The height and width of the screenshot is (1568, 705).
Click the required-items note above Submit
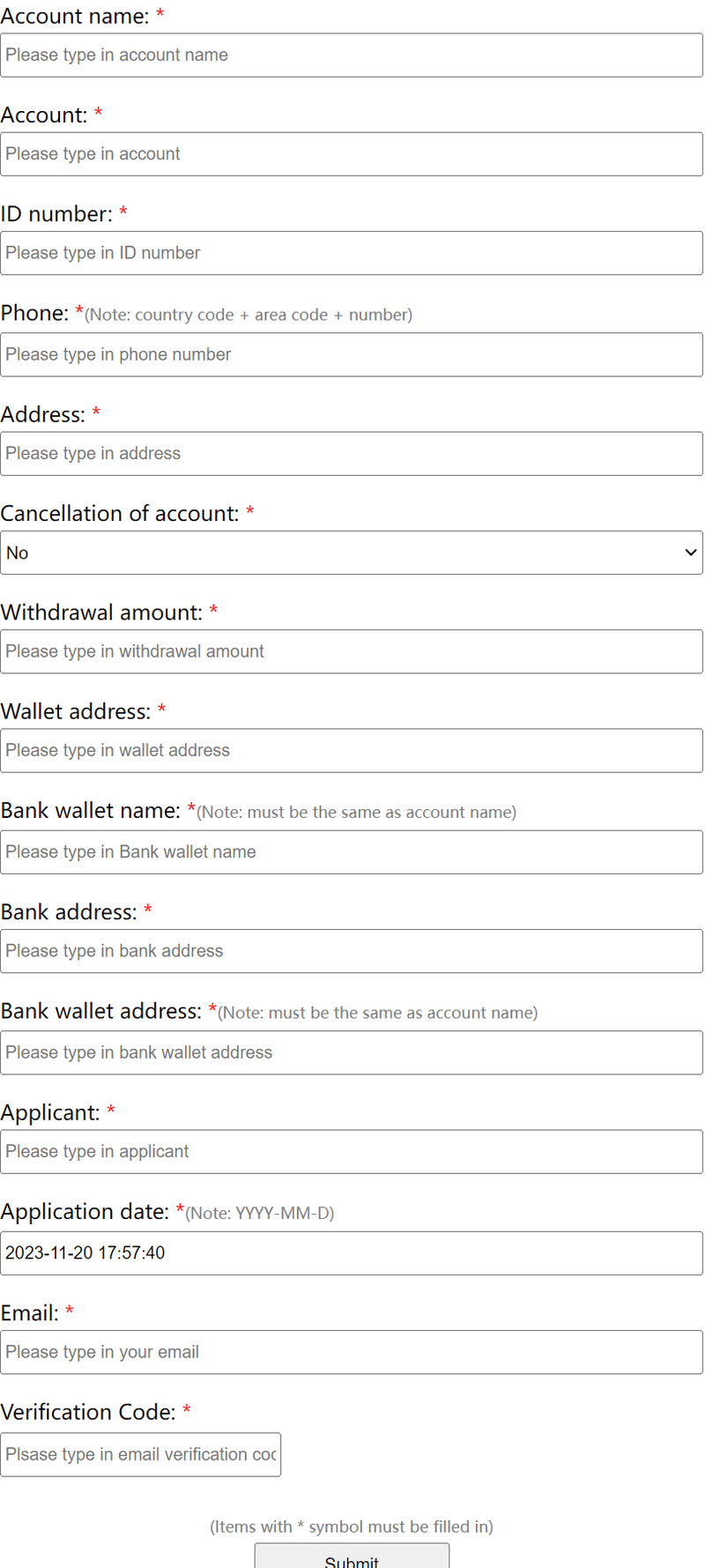[351, 1527]
